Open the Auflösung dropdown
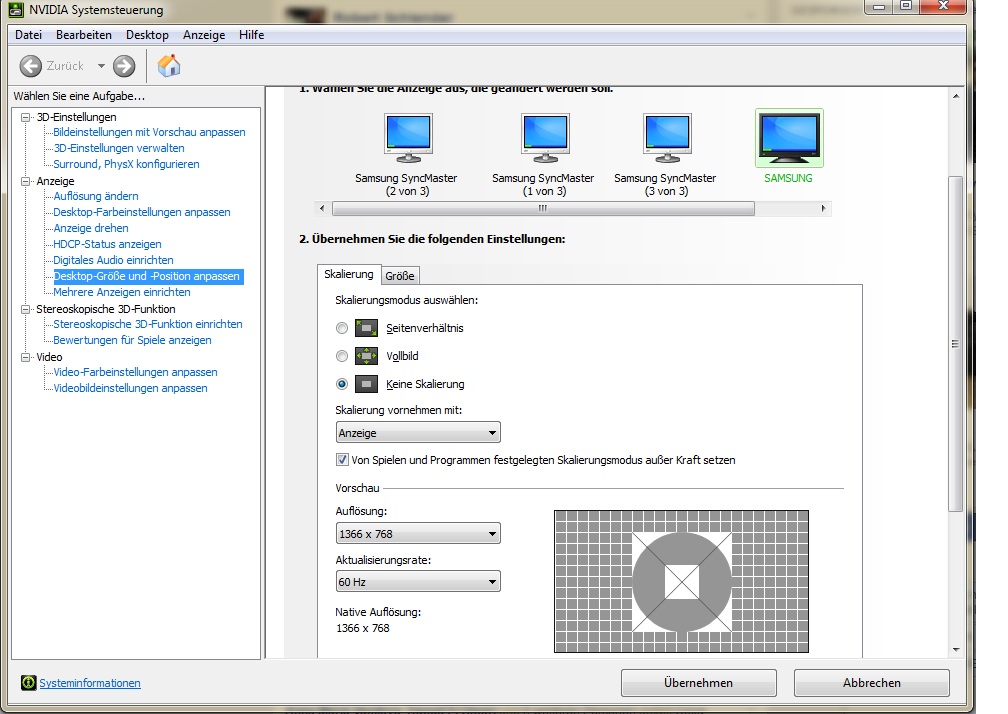 click(x=418, y=533)
